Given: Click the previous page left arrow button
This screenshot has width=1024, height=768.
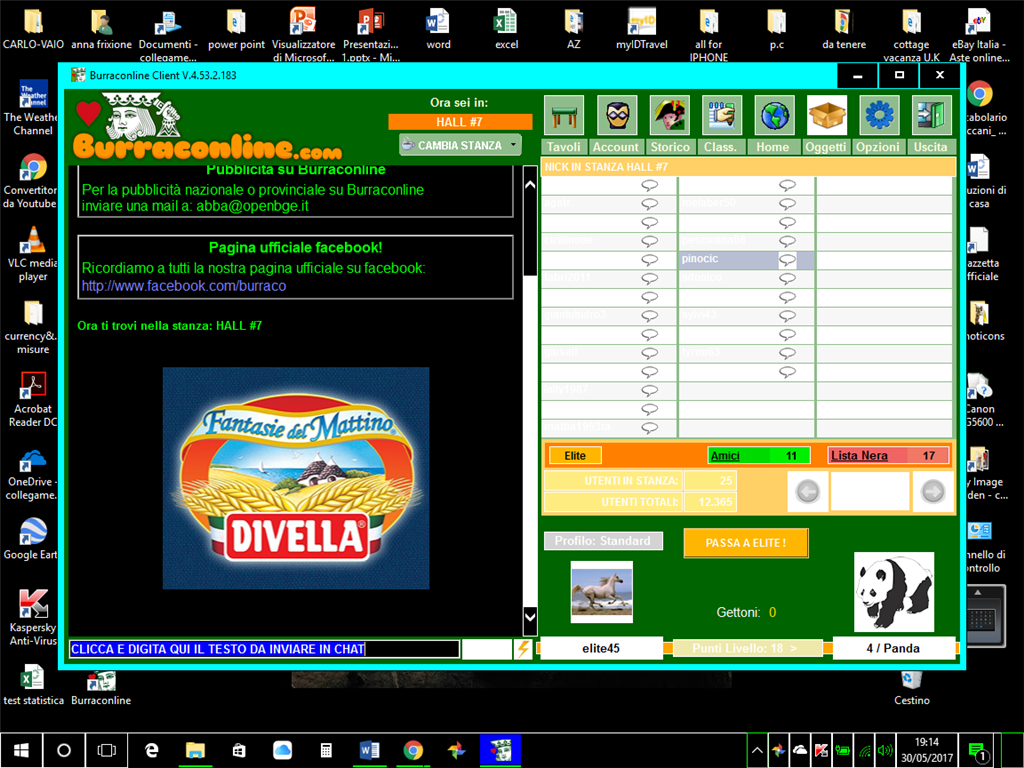Looking at the screenshot, I should [808, 491].
